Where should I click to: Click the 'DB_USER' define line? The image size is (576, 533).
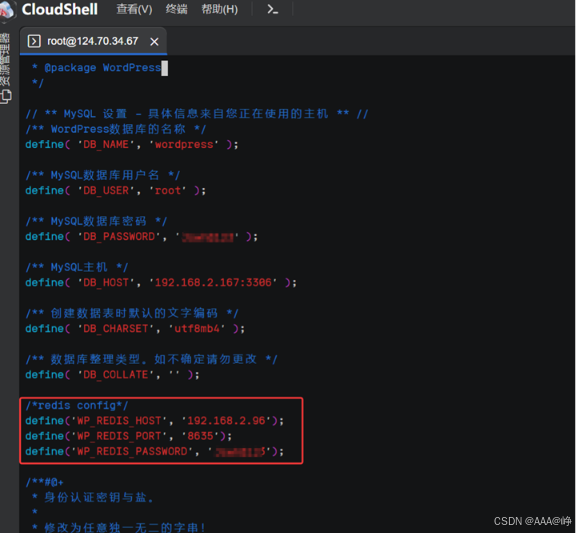[115, 191]
